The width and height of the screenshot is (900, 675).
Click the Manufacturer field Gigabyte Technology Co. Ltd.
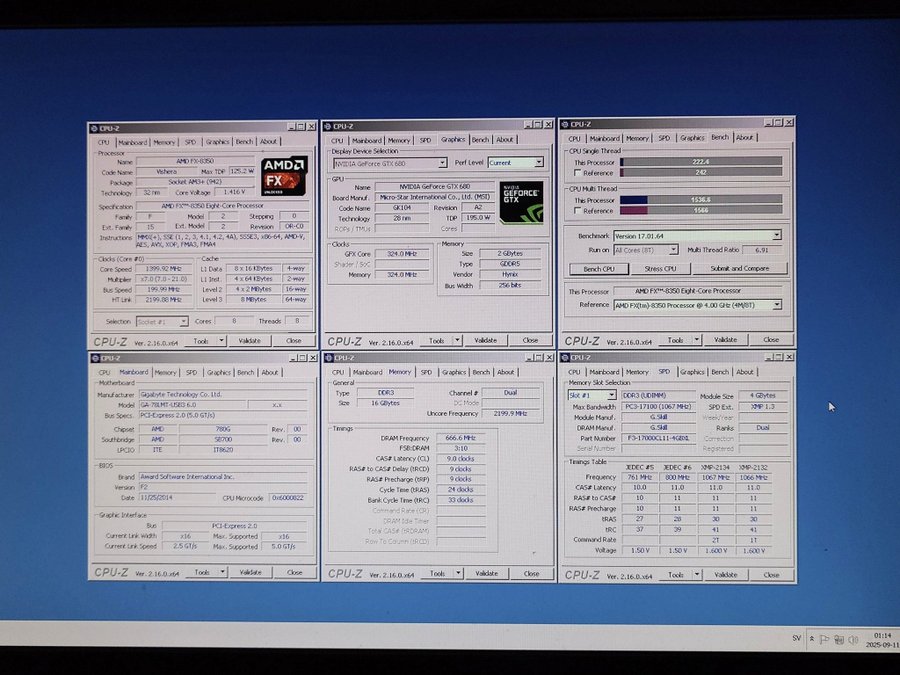(223, 394)
